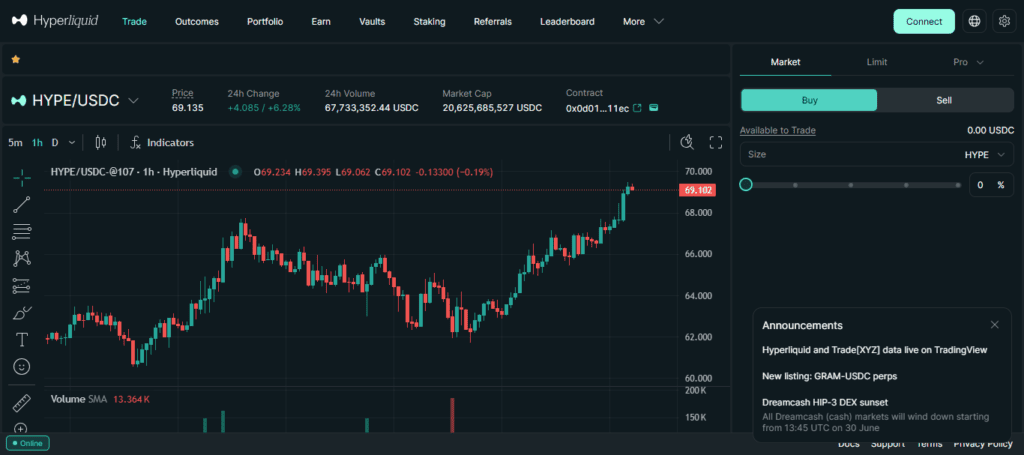1024x455 pixels.
Task: Open the Earn page
Action: (x=321, y=22)
